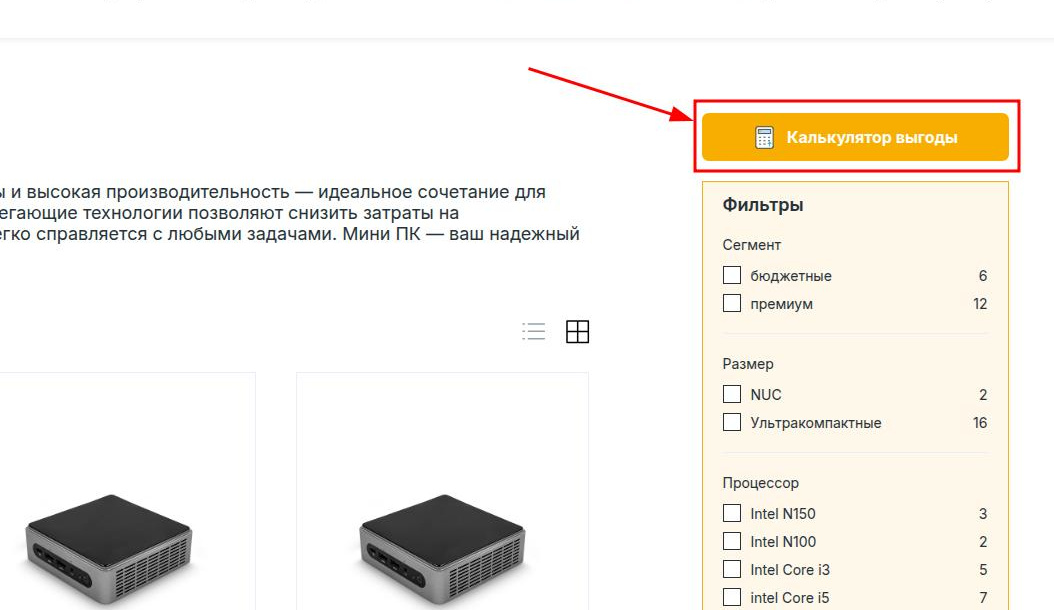1054x610 pixels.
Task: Enable the NUC size filter
Action: 732,394
